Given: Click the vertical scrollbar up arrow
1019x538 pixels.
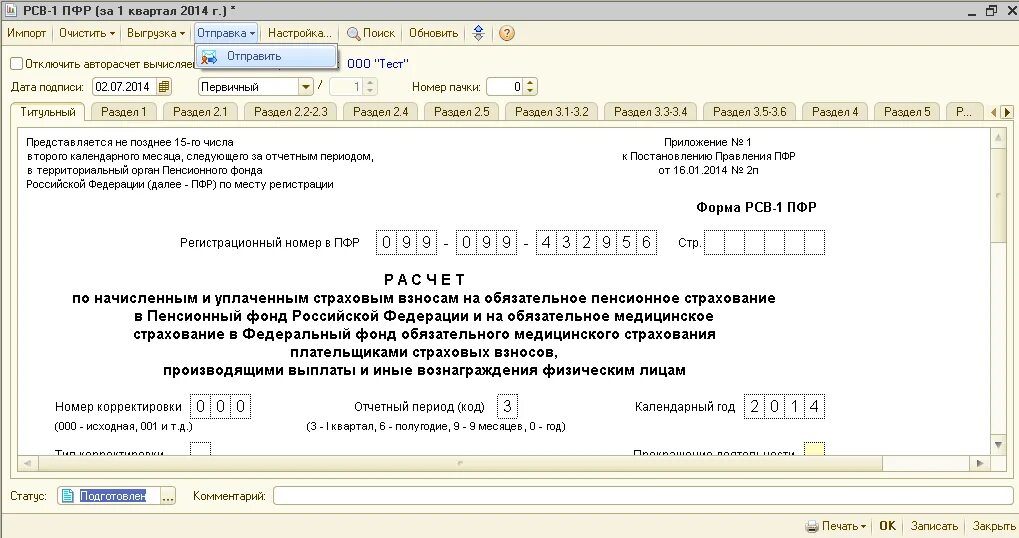Looking at the screenshot, I should [x=999, y=138].
